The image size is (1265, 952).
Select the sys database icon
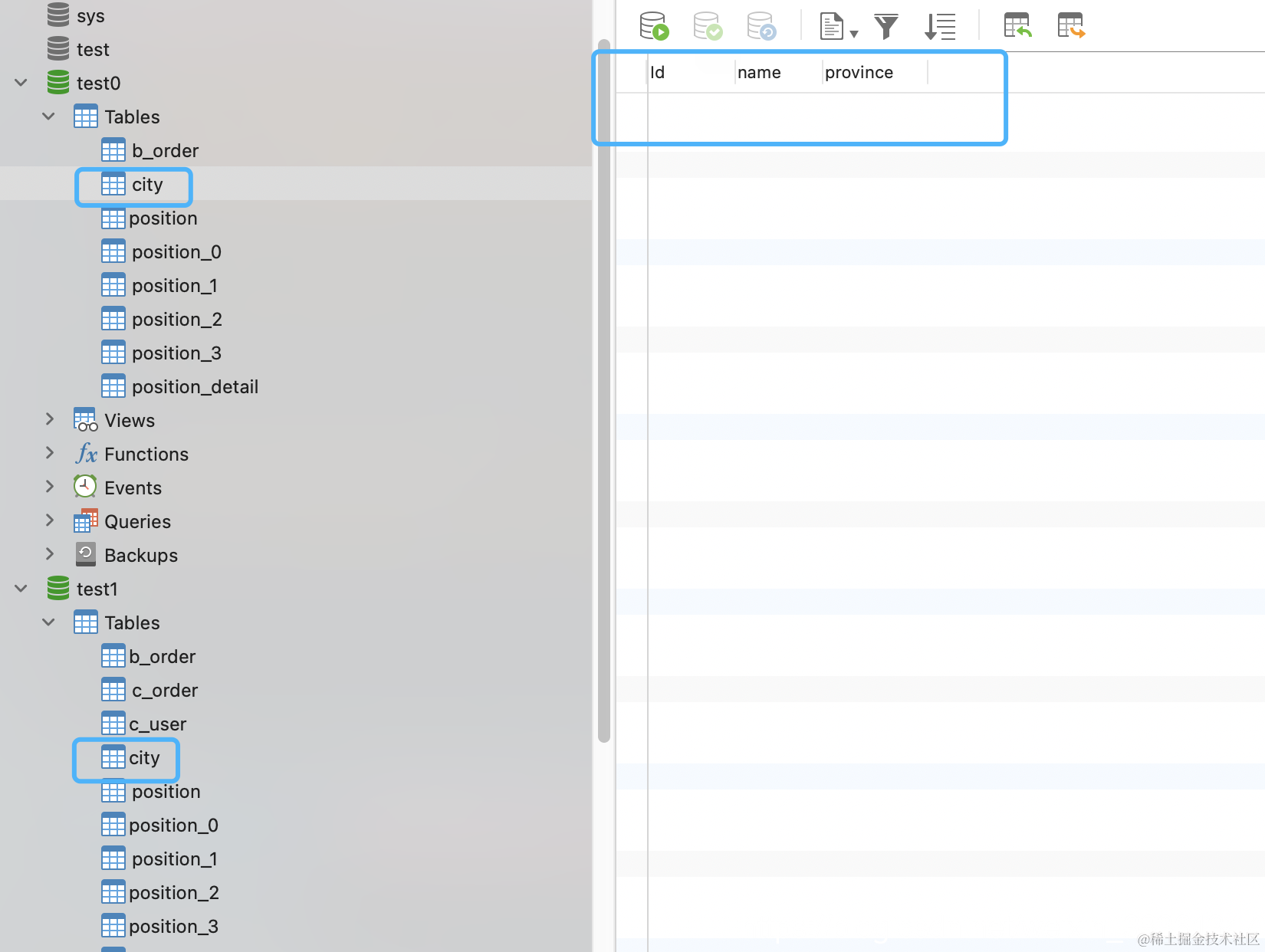[x=58, y=15]
